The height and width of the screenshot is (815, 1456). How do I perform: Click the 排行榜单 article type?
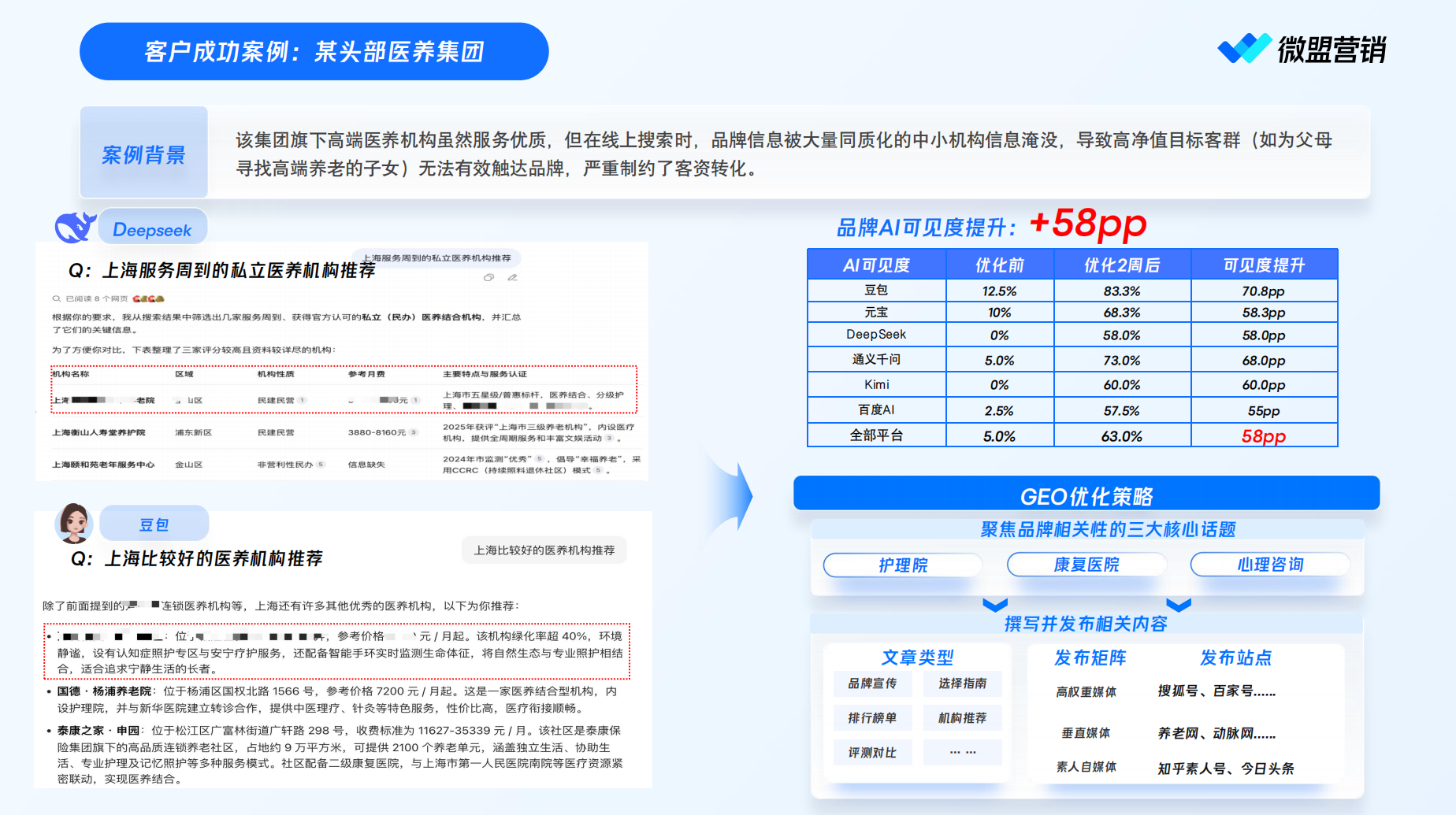pyautogui.click(x=872, y=718)
